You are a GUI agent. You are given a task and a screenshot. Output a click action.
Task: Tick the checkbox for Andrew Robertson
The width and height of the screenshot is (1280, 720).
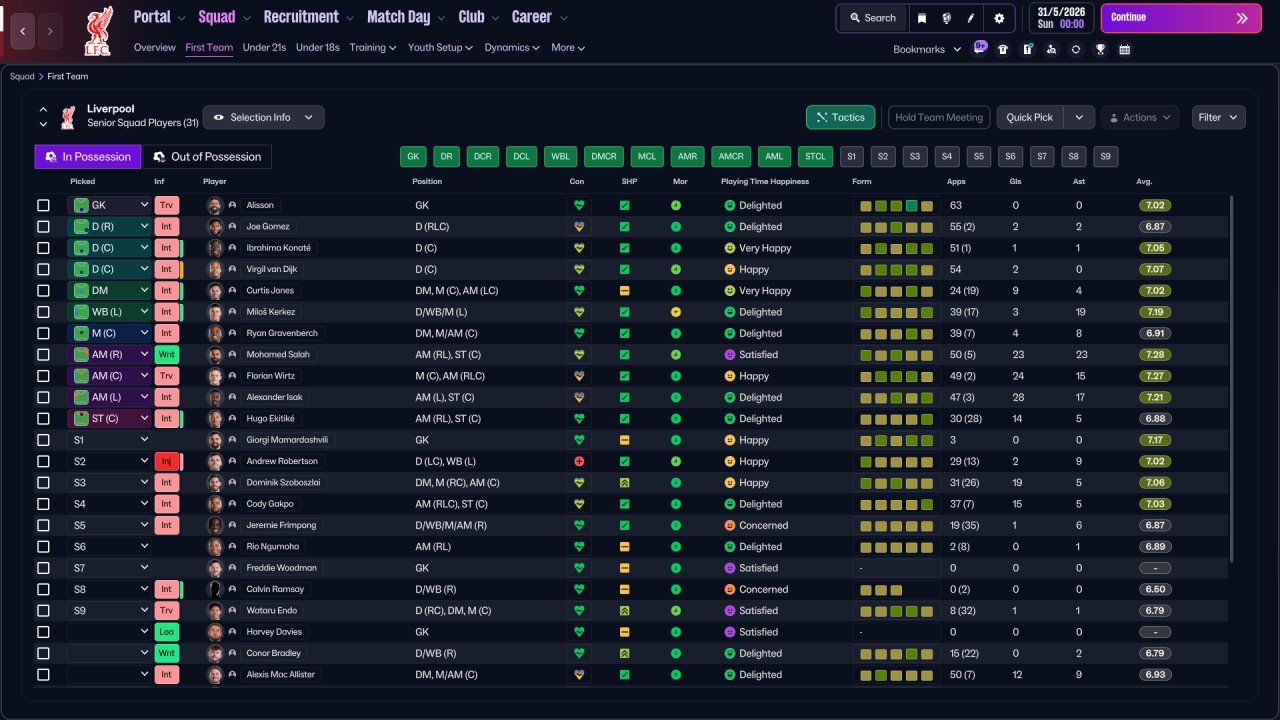(x=43, y=462)
